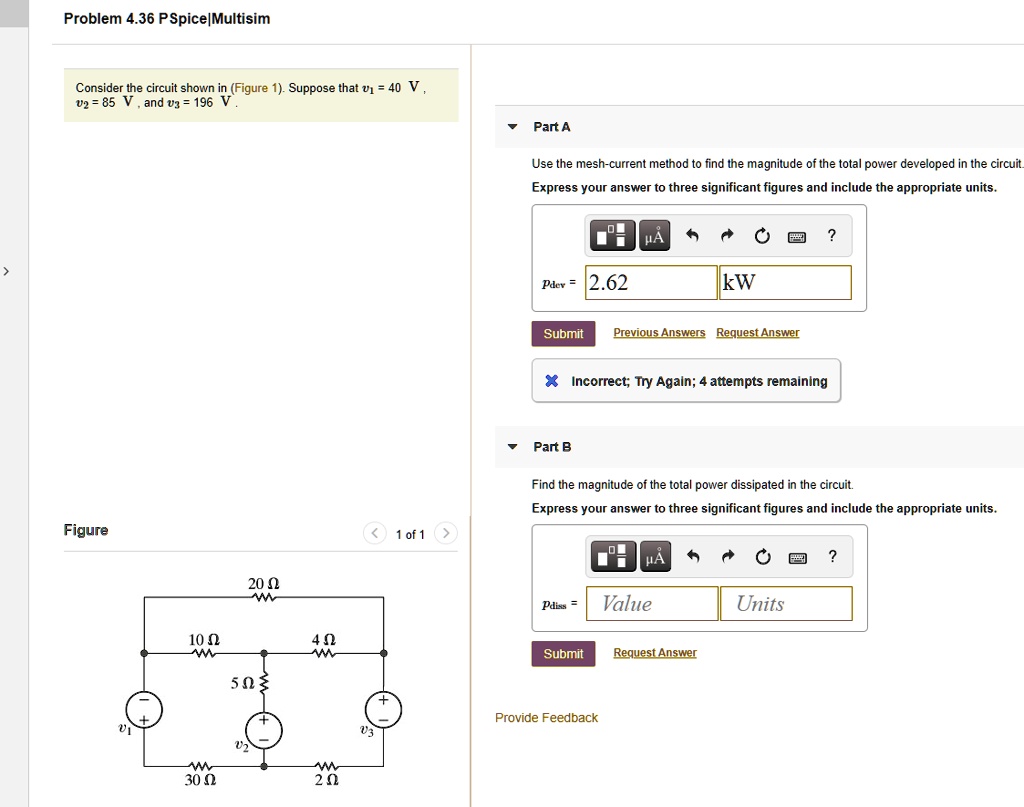The width and height of the screenshot is (1024, 807).
Task: Open keyboard shortcuts icon in Part A toolbar
Action: [797, 235]
